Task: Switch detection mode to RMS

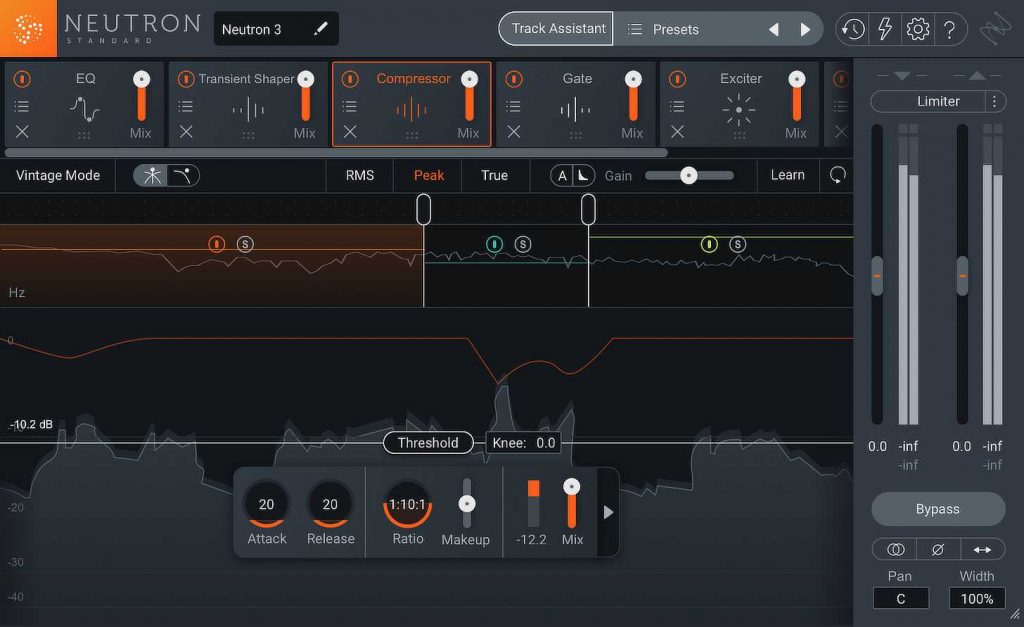Action: click(359, 175)
